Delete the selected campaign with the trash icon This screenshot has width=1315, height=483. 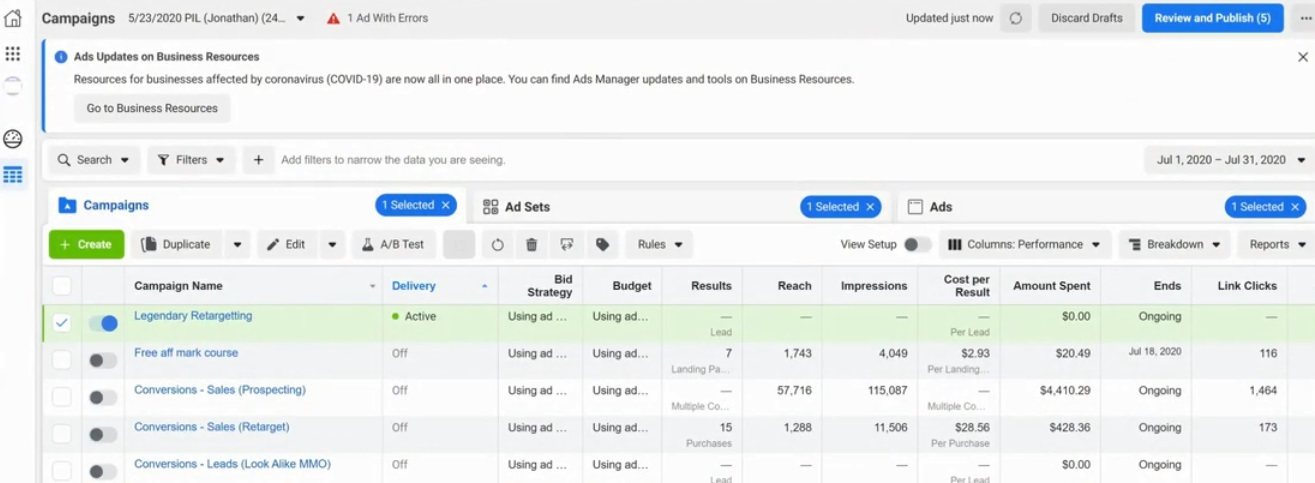532,244
